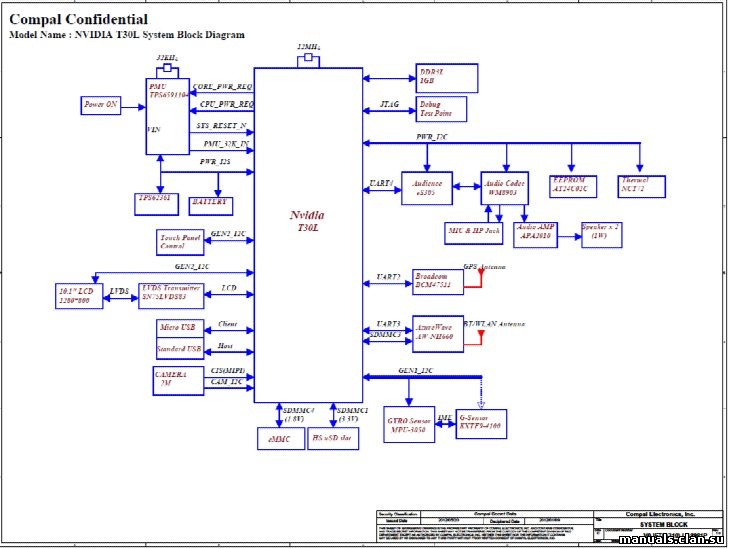Click the CIS(MIPI) signal label
This screenshot has width=729, height=549.
[228, 370]
